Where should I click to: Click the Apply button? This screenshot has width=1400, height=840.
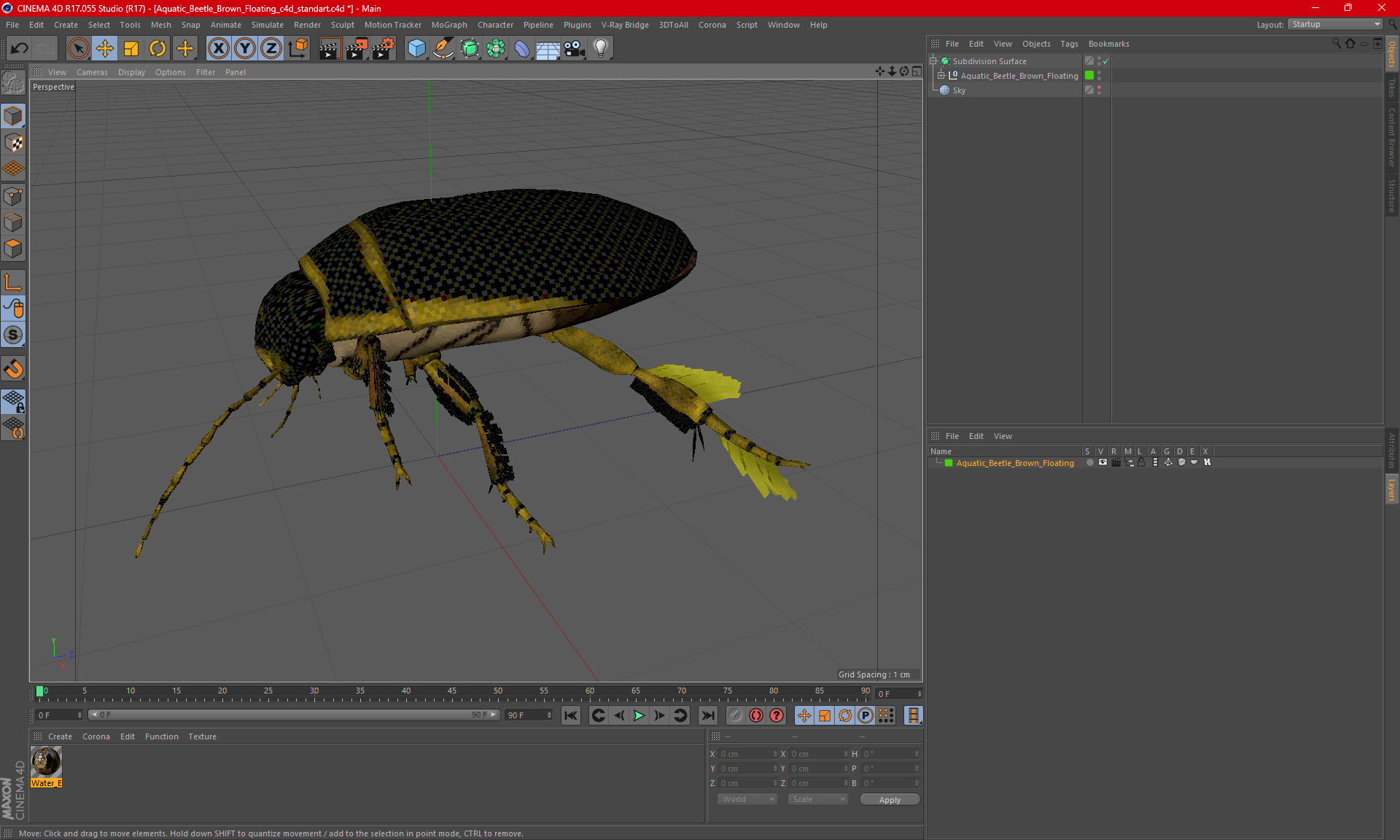[x=890, y=800]
